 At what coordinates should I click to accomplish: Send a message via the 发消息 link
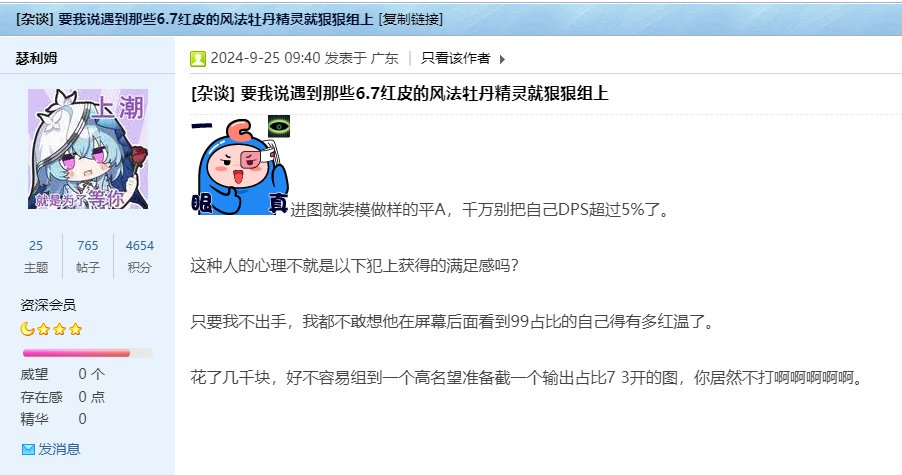pos(59,449)
